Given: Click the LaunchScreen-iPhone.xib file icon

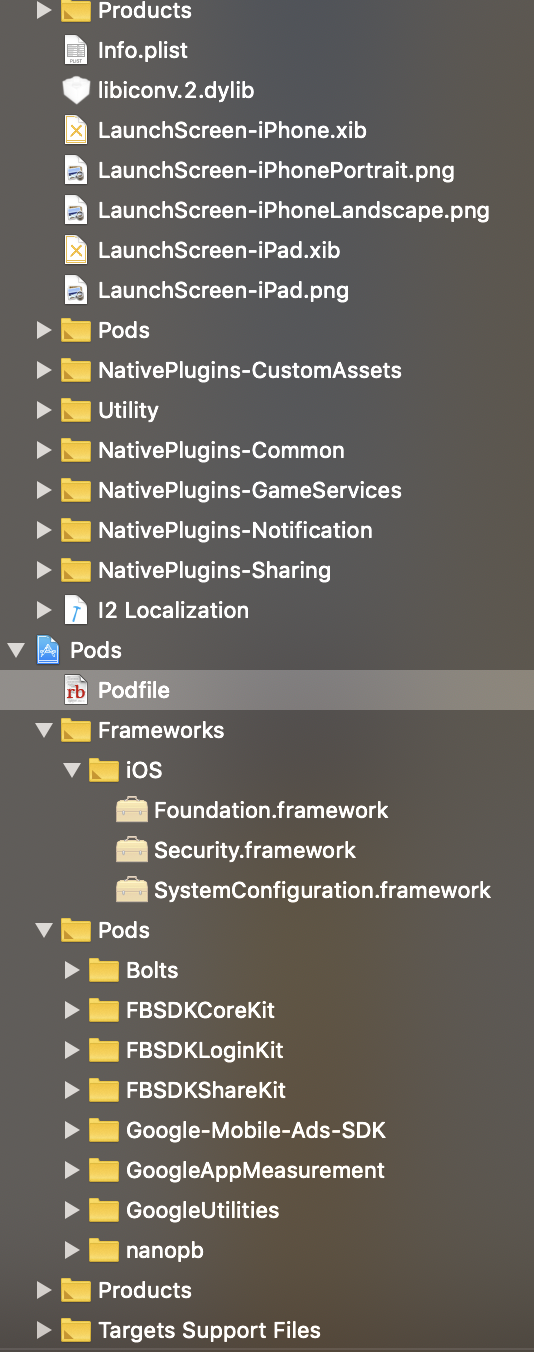Looking at the screenshot, I should (x=76, y=130).
